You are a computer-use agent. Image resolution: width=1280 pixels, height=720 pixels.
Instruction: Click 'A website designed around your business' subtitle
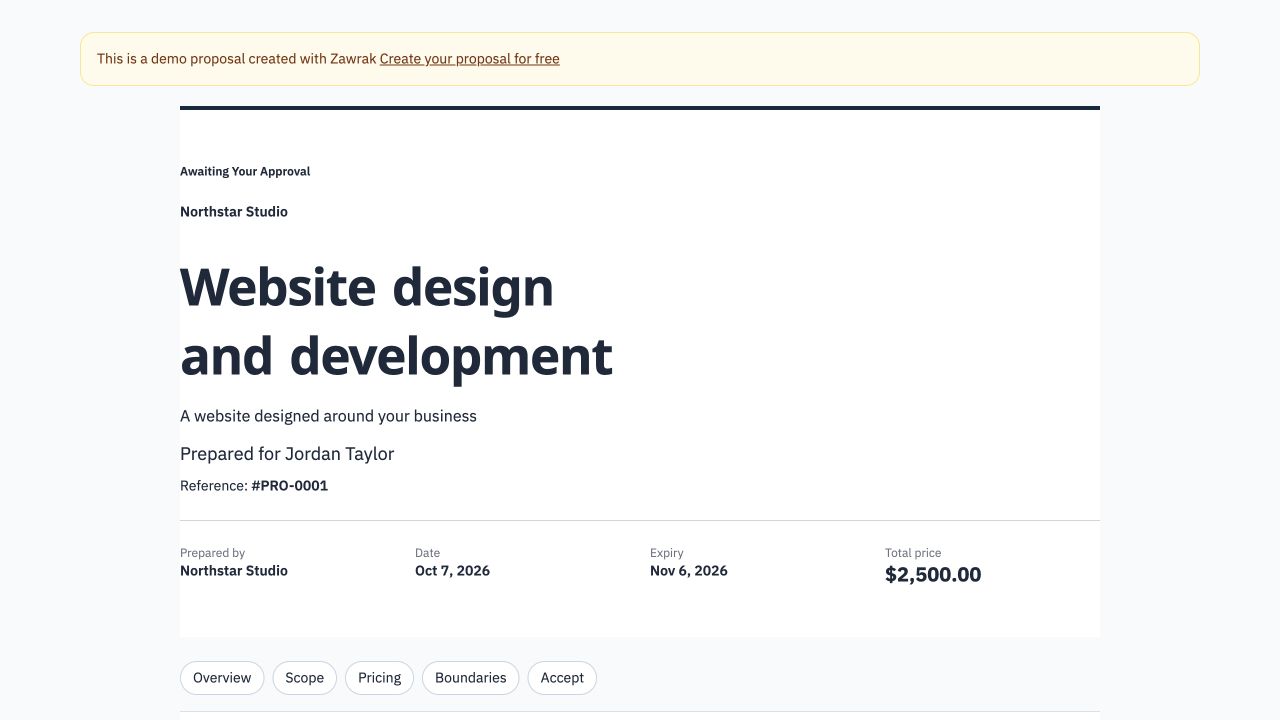[328, 416]
